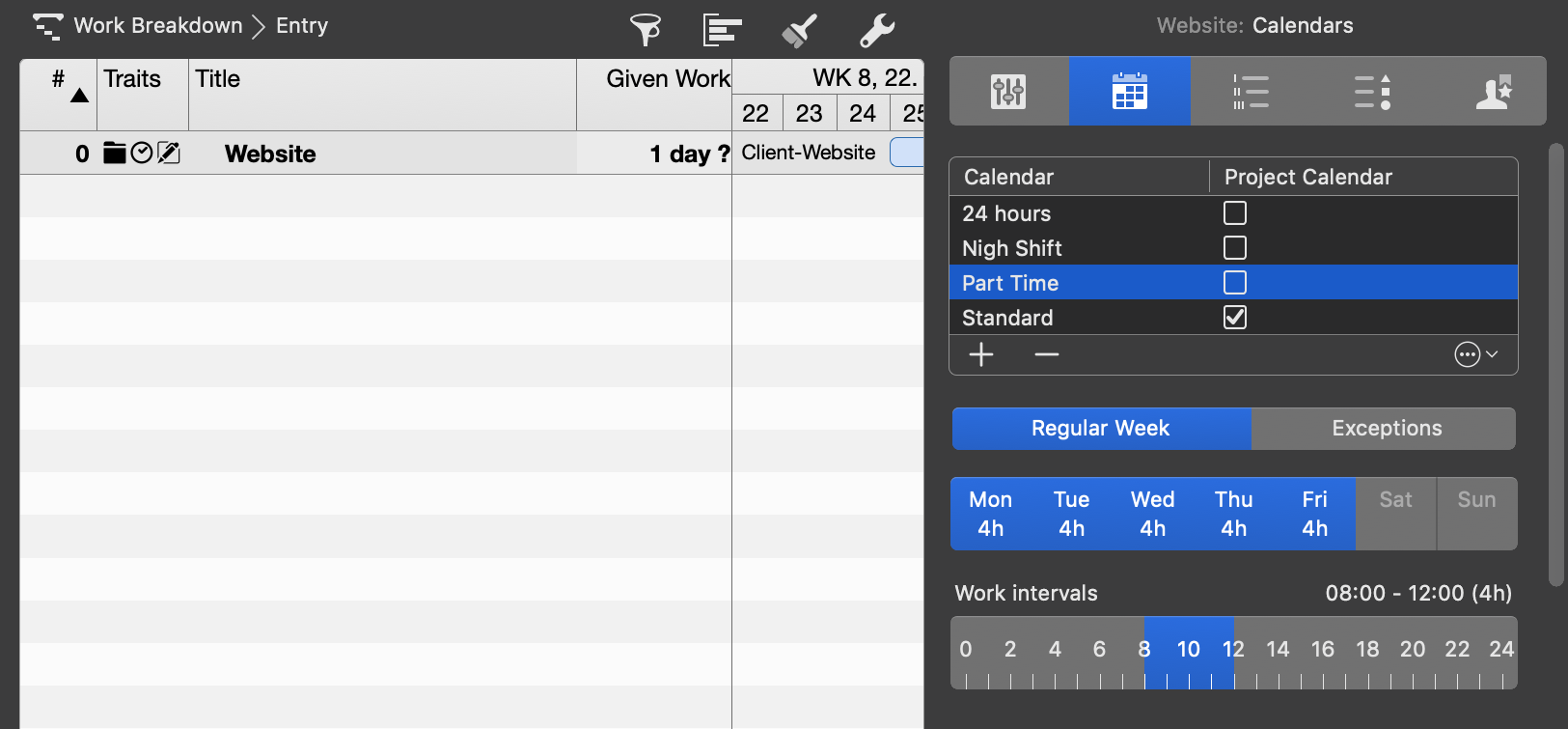Open the wrench settings tool
1568x729 pixels.
pyautogui.click(x=877, y=30)
